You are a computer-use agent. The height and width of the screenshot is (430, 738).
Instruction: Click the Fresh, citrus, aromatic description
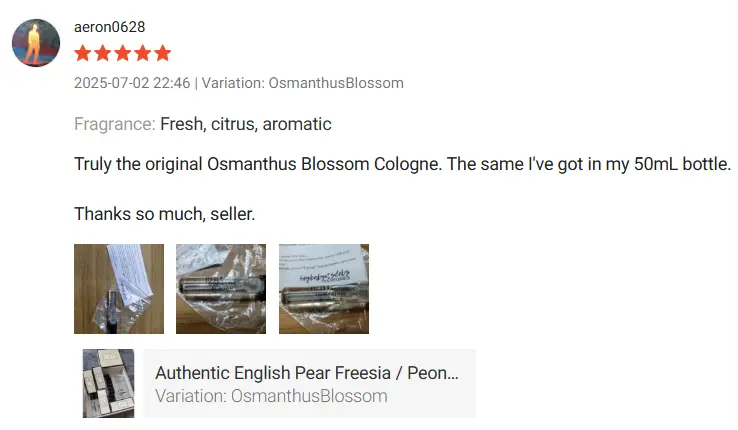[x=246, y=124]
